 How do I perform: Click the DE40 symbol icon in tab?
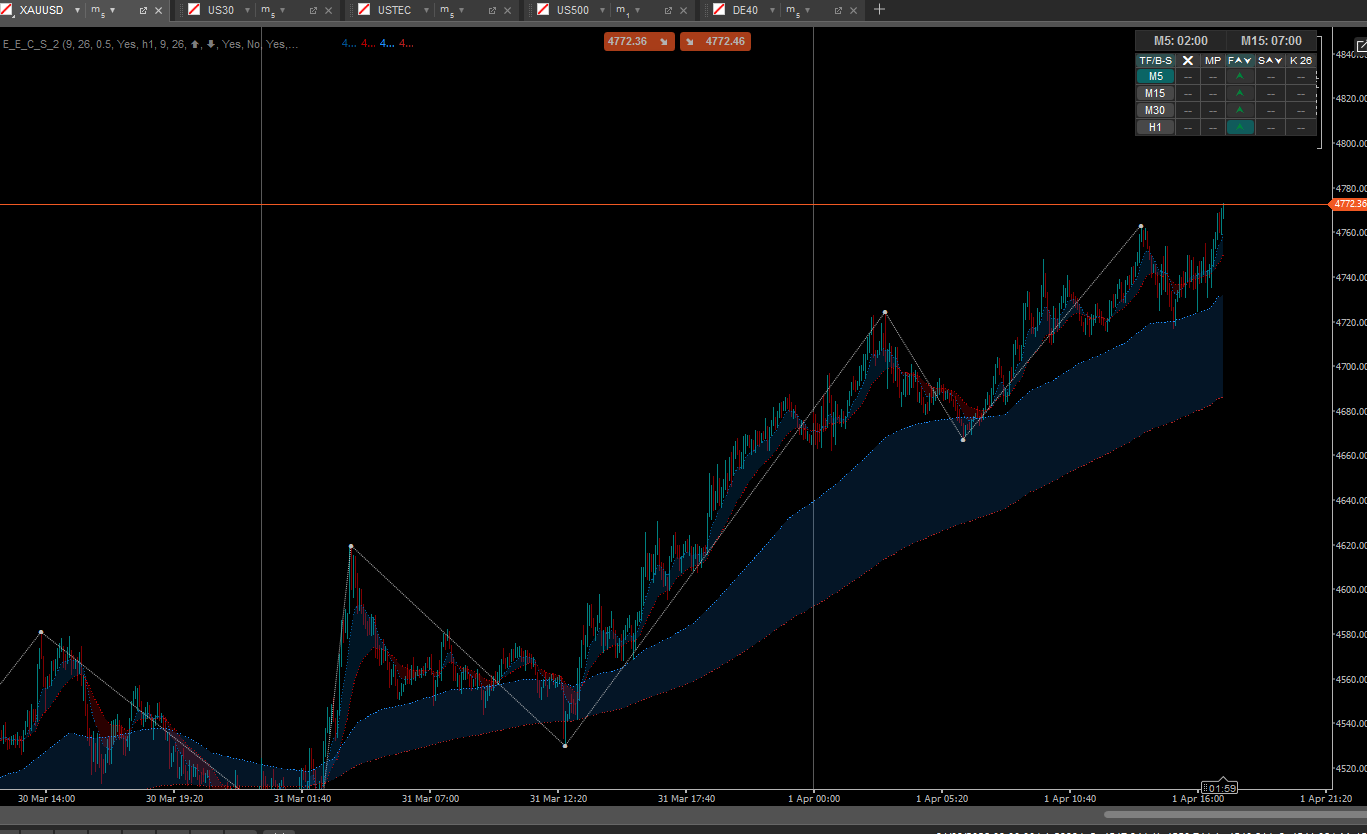[x=719, y=10]
